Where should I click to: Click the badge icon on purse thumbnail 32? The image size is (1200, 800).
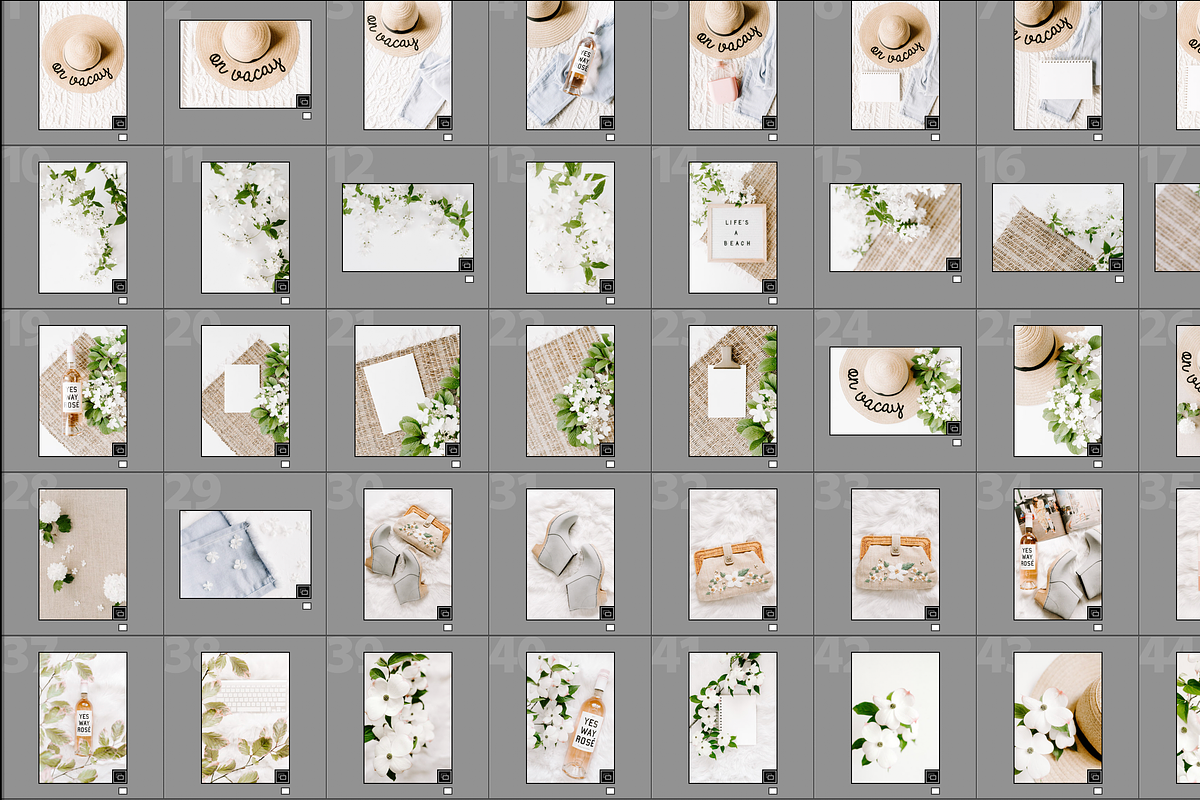(769, 612)
